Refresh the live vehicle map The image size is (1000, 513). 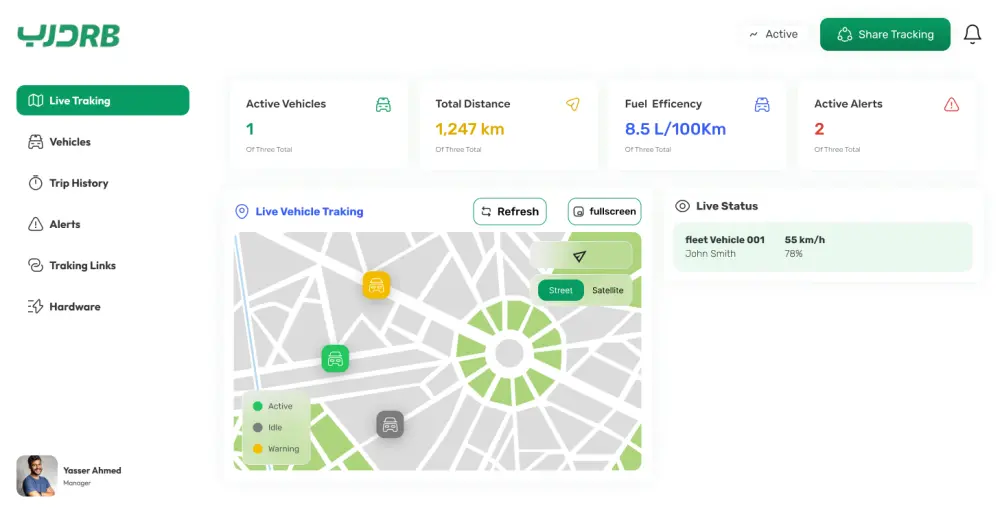[x=510, y=211]
